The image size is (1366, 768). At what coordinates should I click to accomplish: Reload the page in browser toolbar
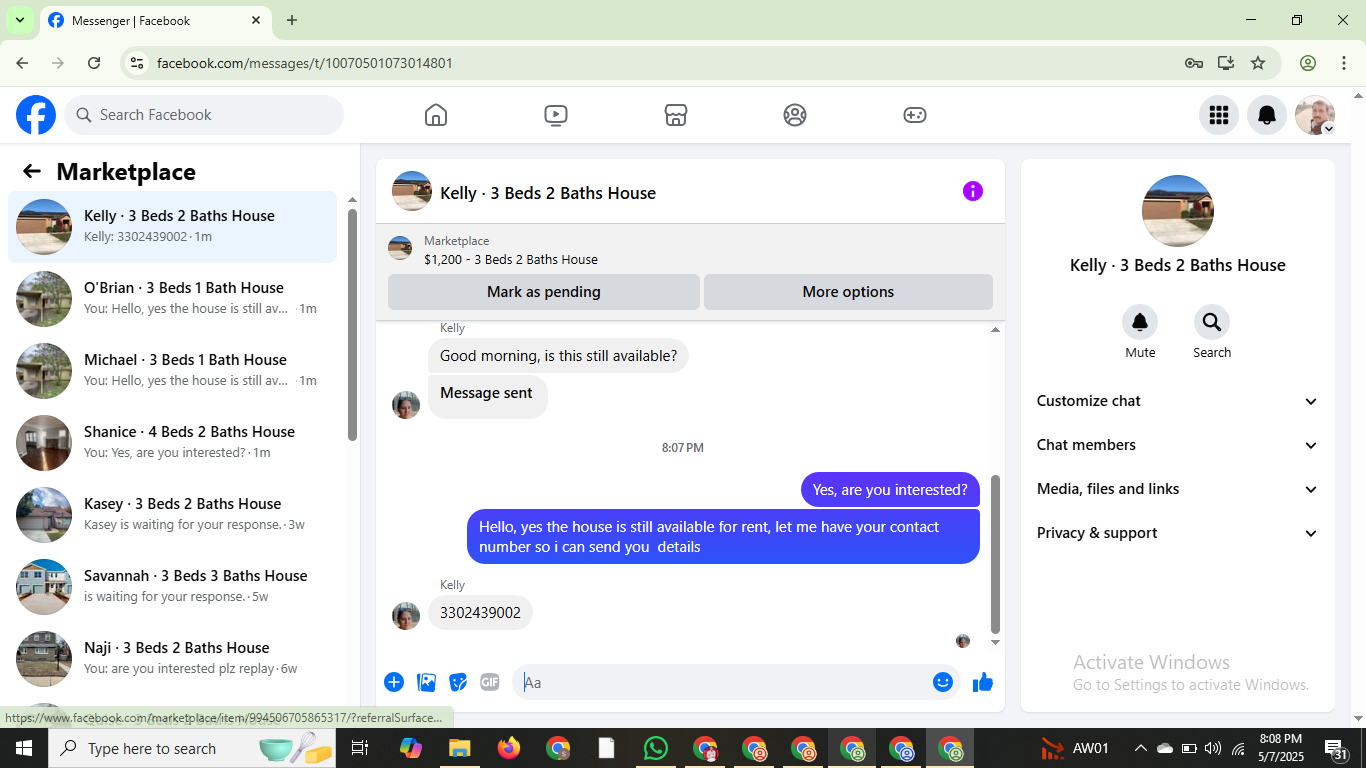click(94, 63)
